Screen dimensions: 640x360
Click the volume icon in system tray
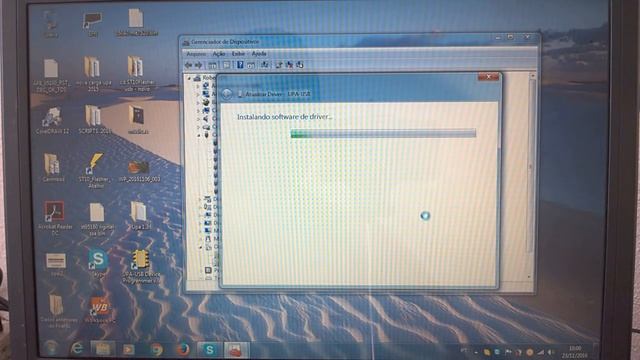click(551, 352)
